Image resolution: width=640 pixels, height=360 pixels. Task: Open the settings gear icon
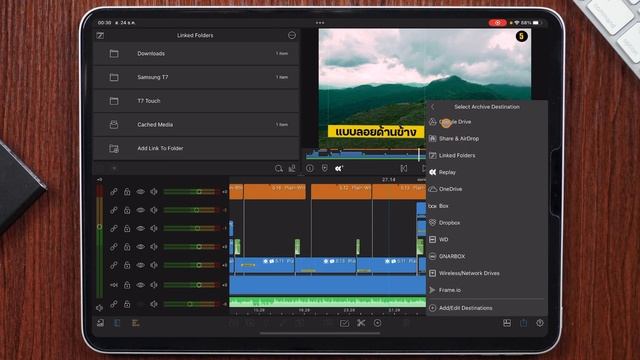click(540, 323)
